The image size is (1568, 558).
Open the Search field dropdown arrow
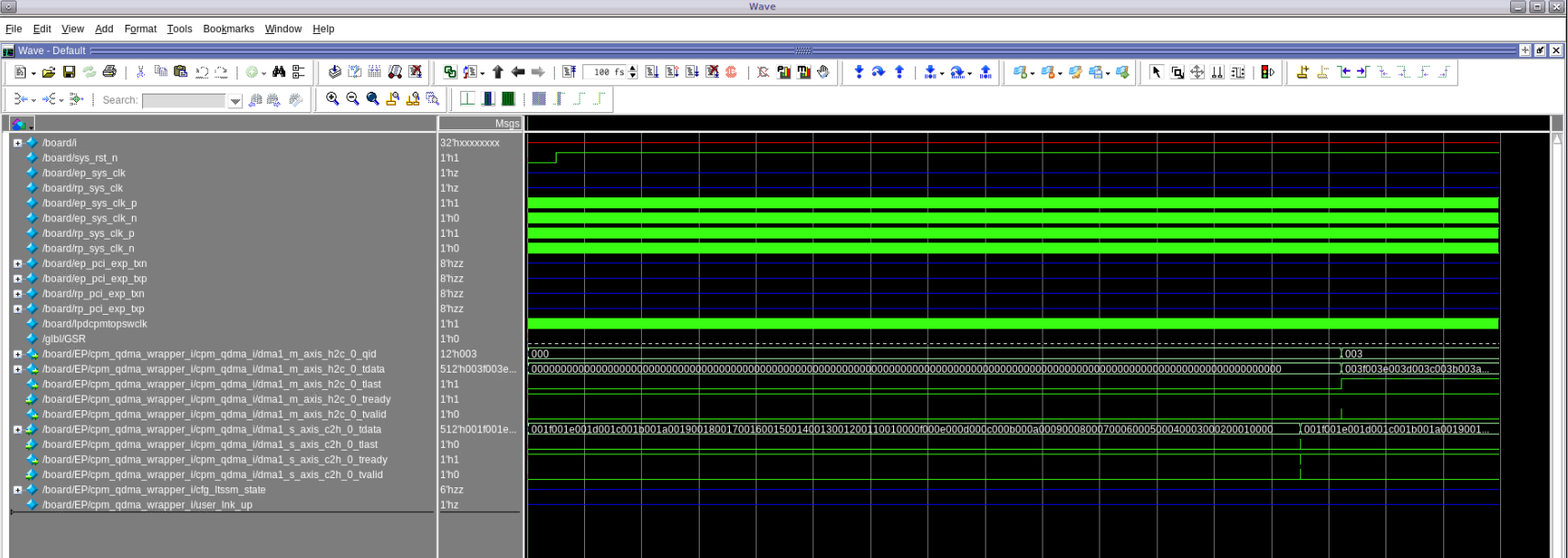click(236, 101)
